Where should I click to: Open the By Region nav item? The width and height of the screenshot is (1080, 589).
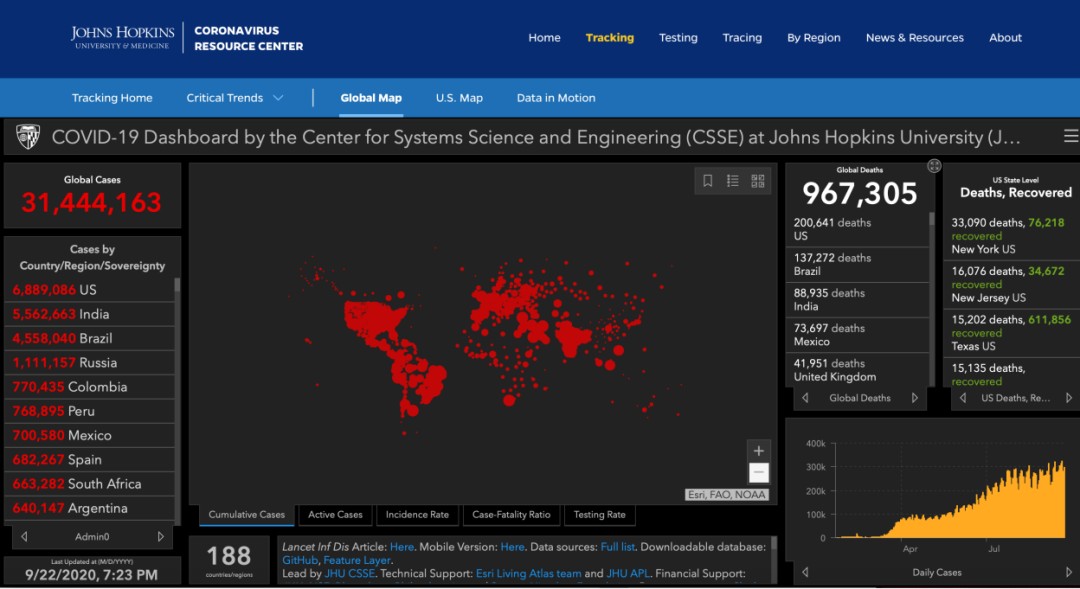coord(813,38)
